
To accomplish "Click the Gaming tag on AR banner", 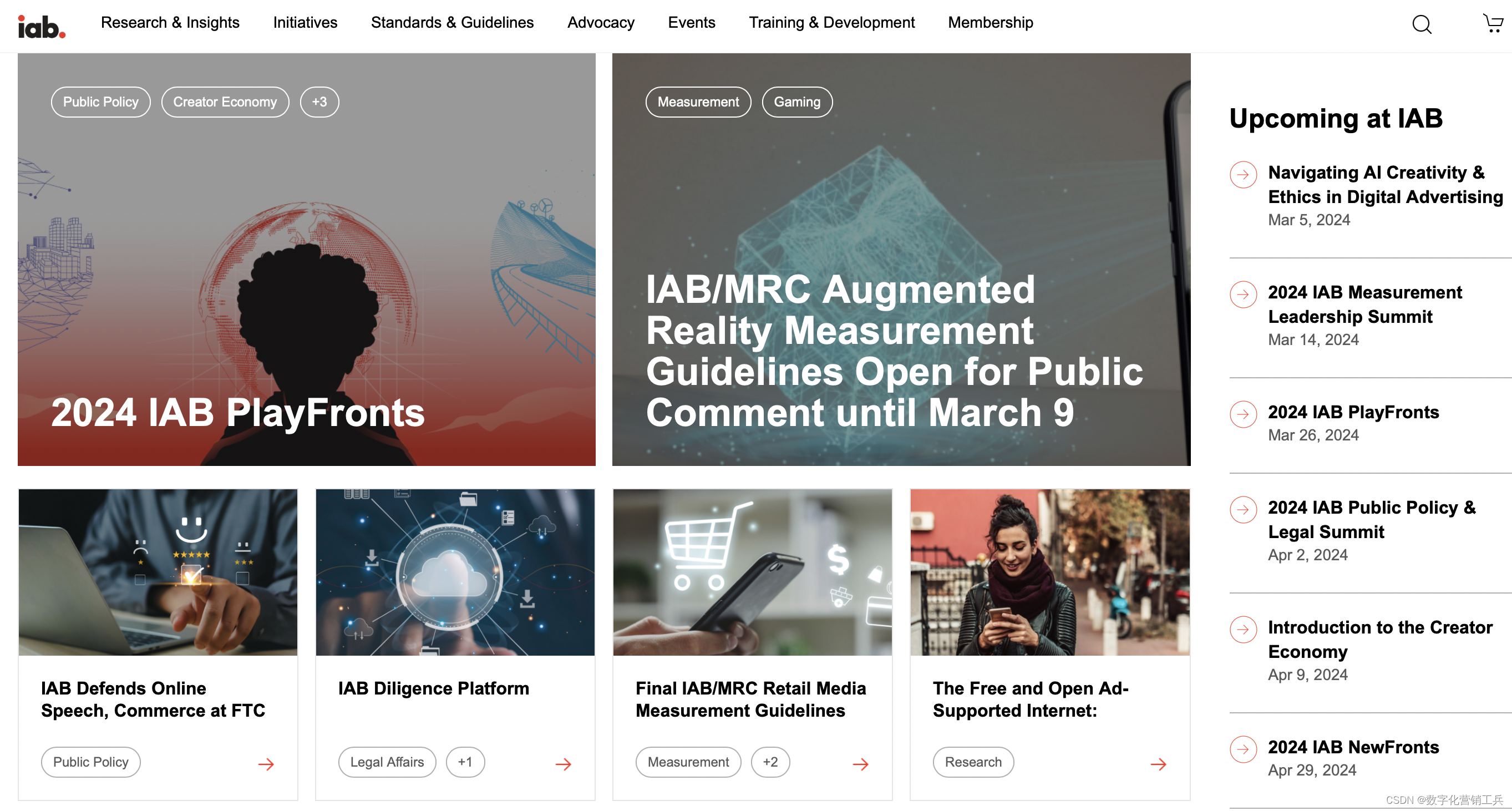I will (x=796, y=102).
